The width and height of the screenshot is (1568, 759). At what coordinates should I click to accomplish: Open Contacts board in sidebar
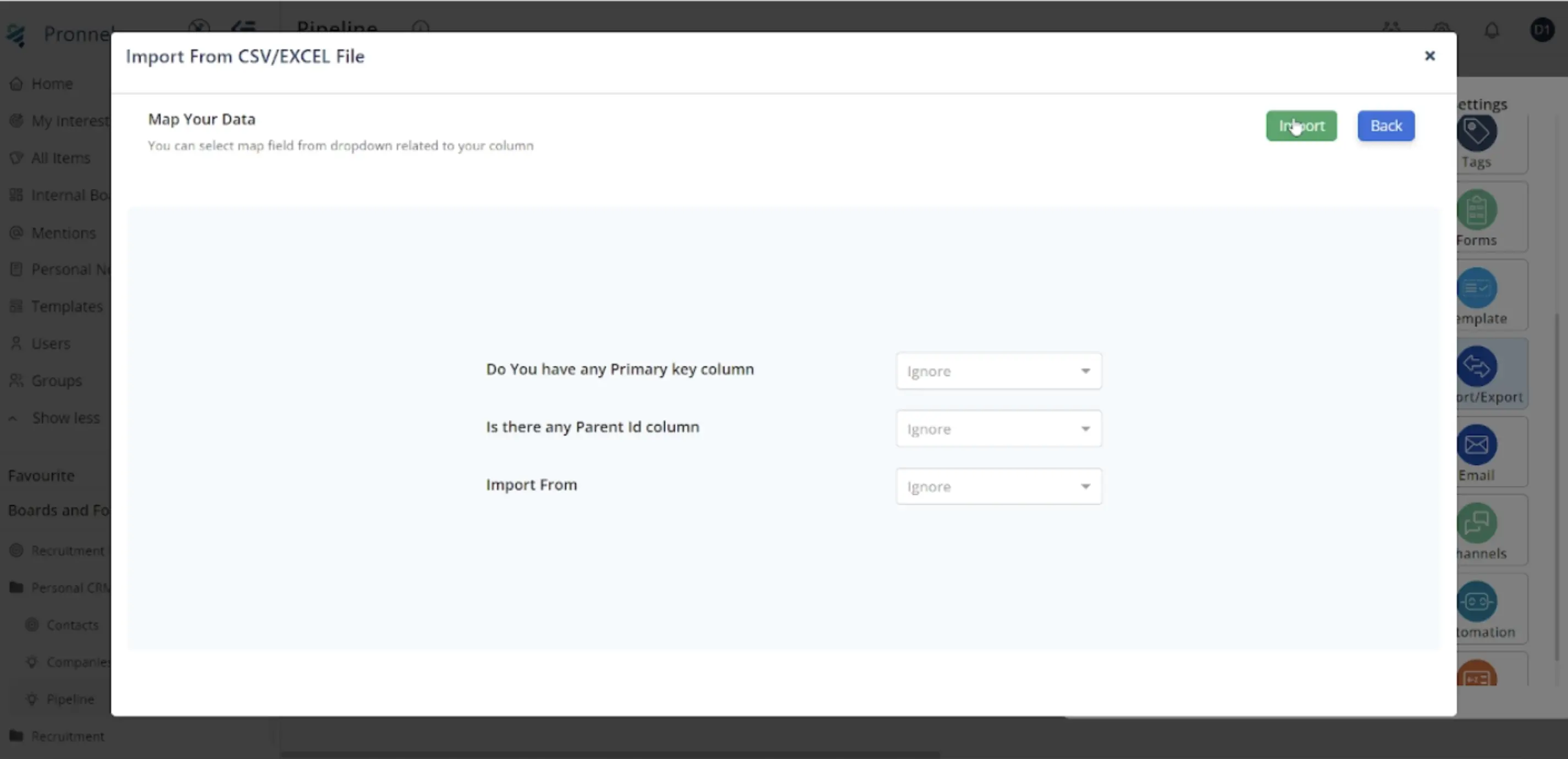[73, 625]
